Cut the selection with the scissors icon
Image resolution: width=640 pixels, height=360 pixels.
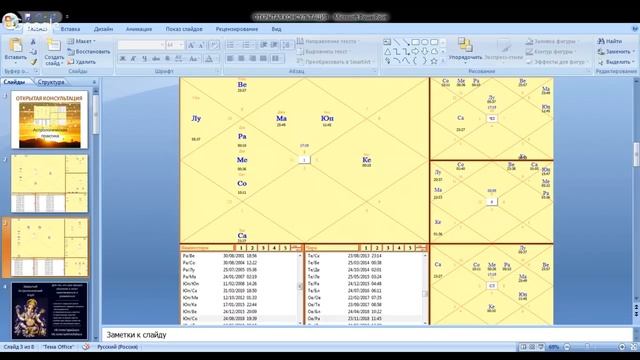tap(33, 42)
